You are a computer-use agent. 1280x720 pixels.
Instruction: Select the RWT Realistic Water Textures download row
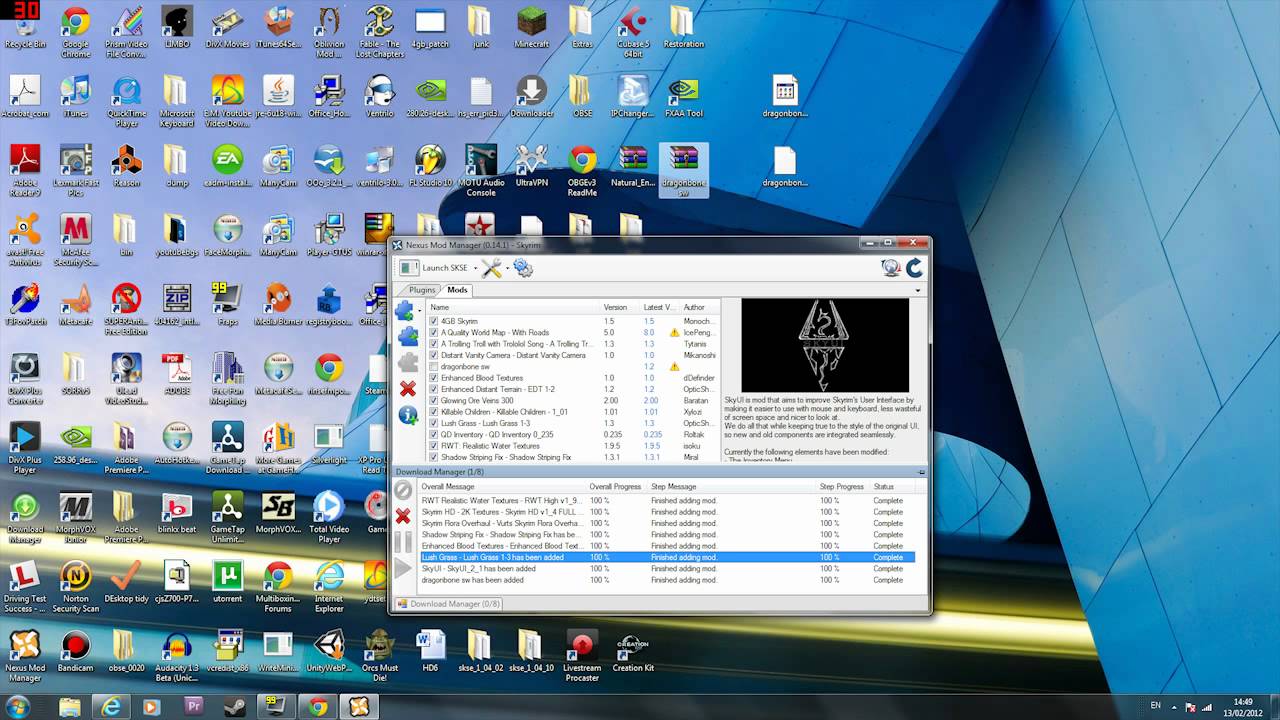[667, 500]
